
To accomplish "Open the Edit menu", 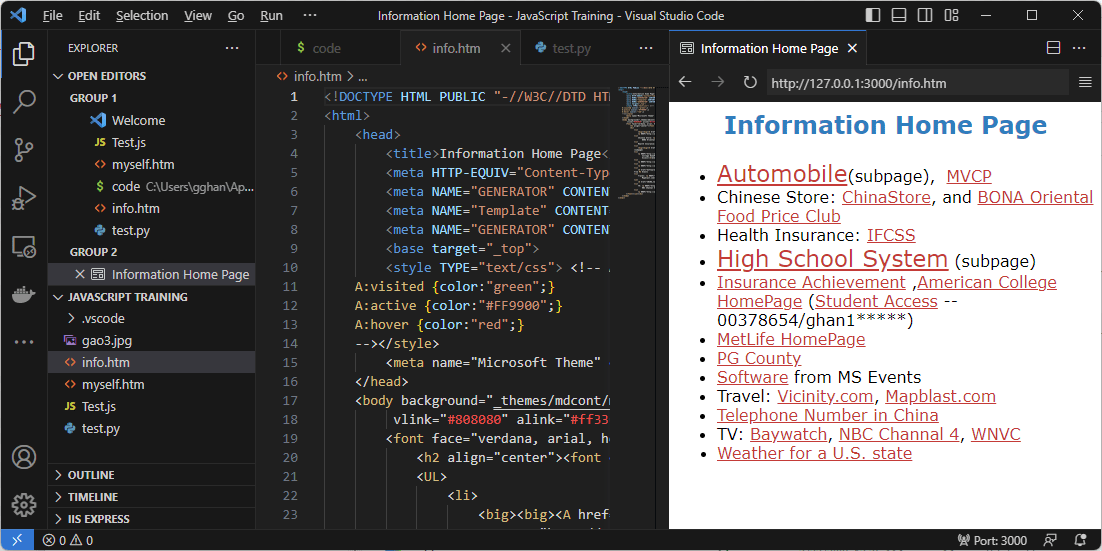I will (x=89, y=15).
